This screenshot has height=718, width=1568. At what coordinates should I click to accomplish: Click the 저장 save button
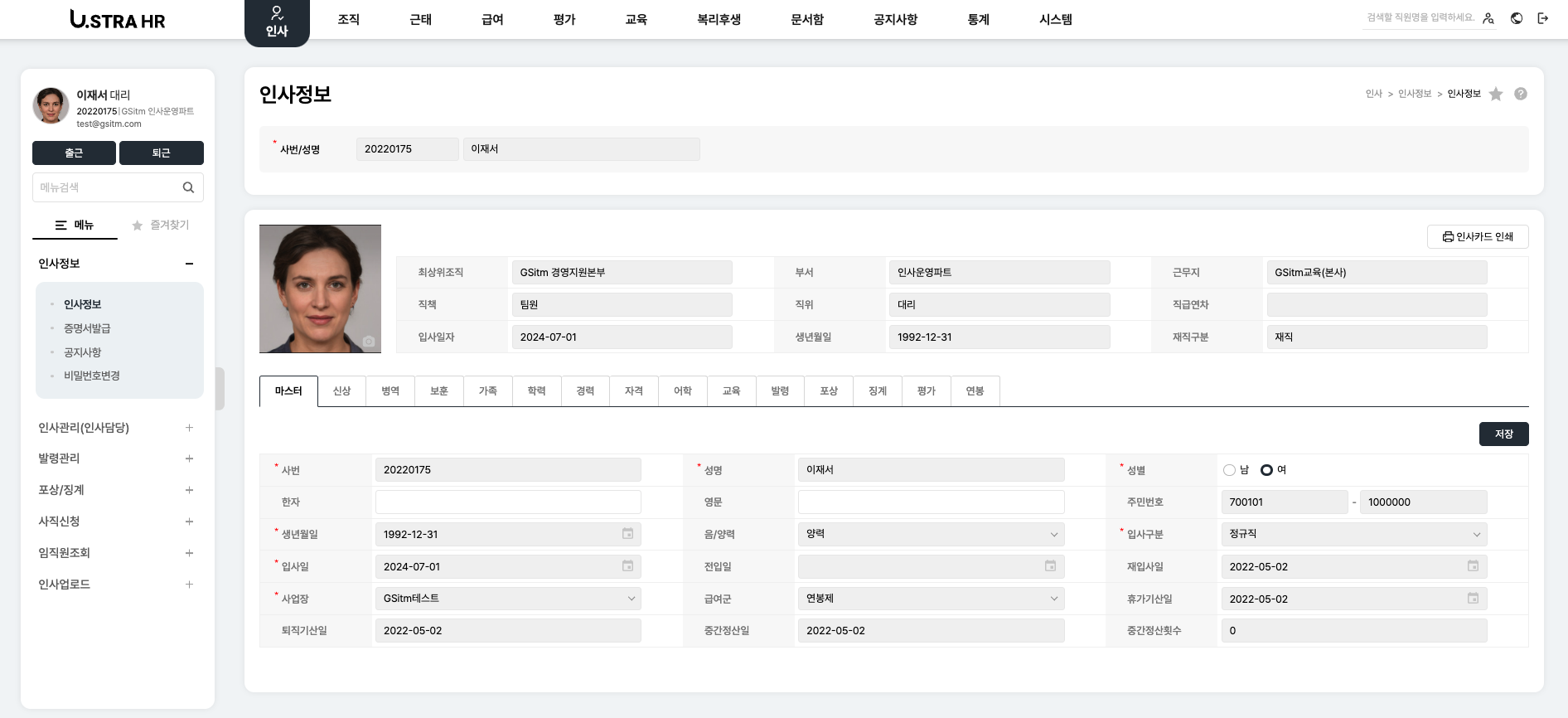(1503, 434)
